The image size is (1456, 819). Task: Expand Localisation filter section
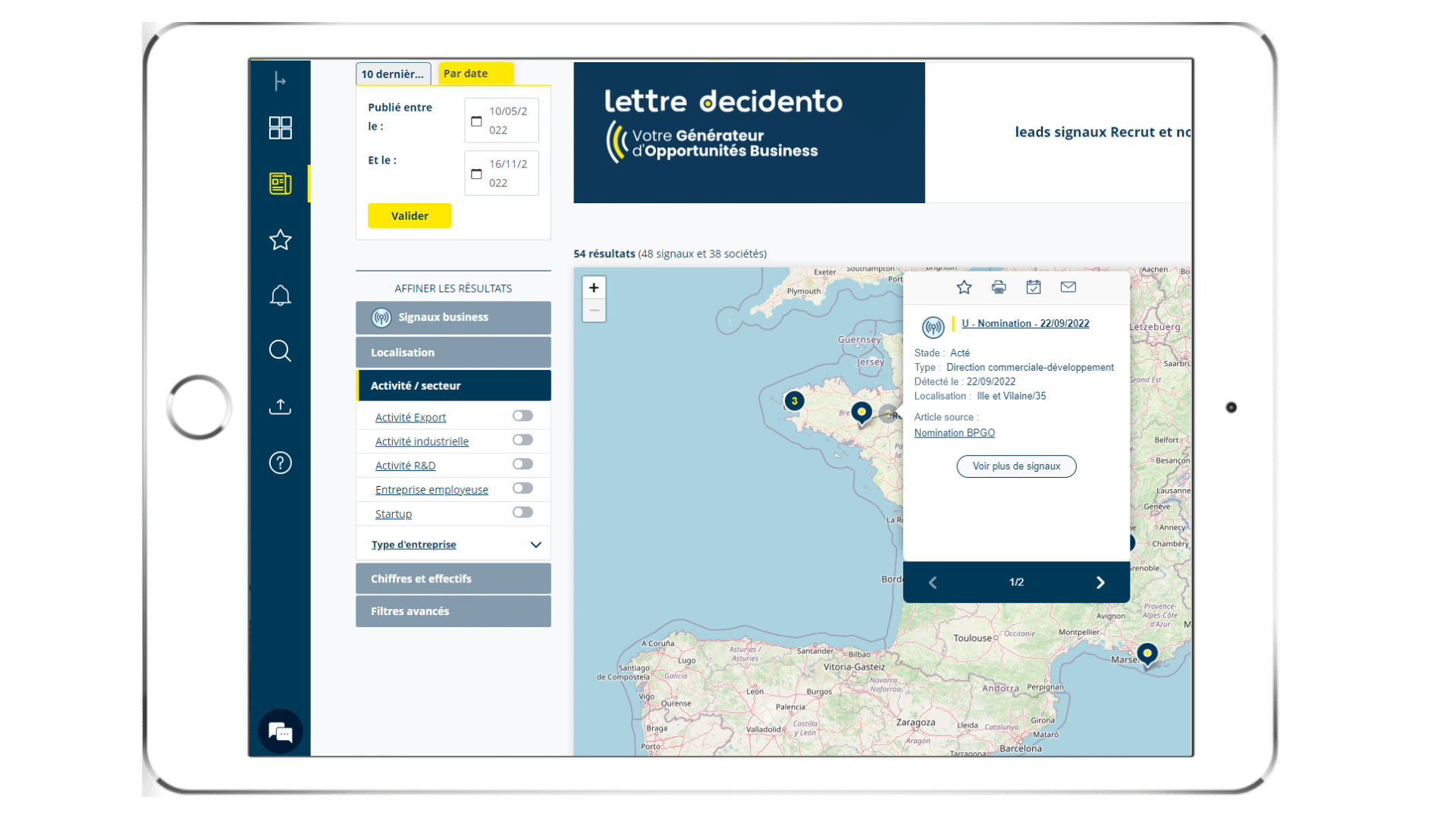pos(453,353)
